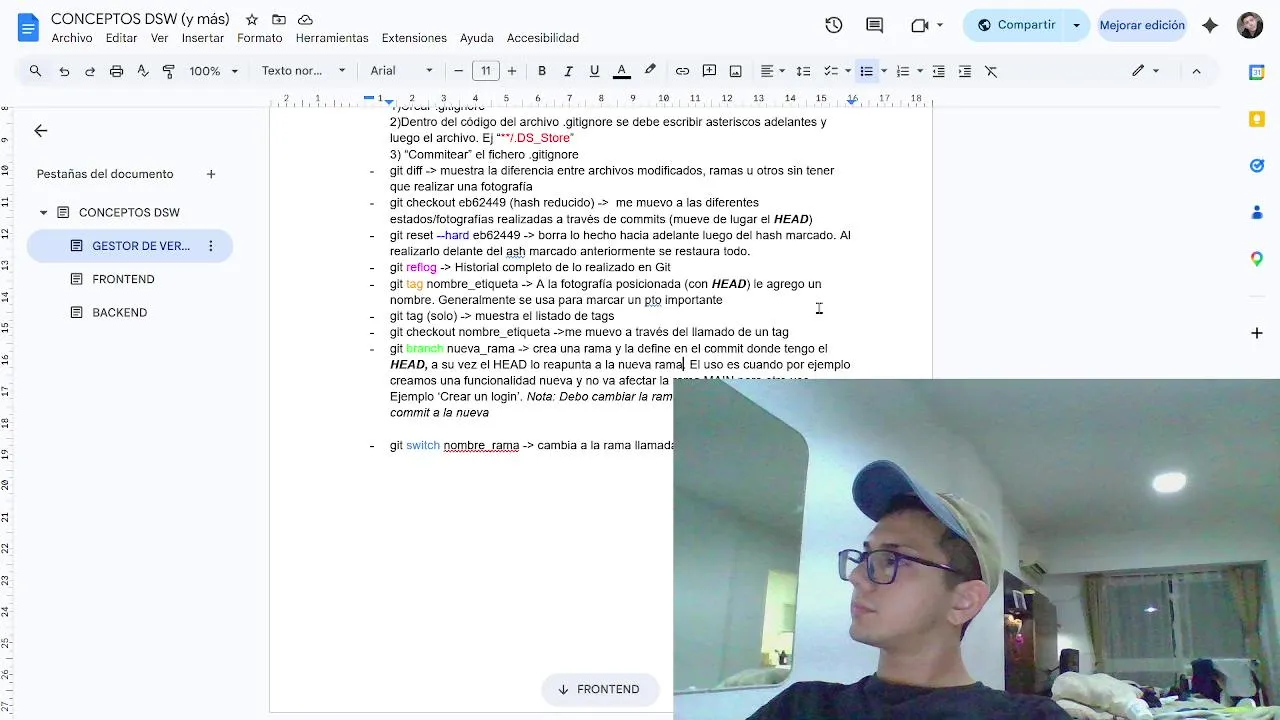Start a video call with camera icon
This screenshot has height=720, width=1280.
pyautogui.click(x=920, y=25)
